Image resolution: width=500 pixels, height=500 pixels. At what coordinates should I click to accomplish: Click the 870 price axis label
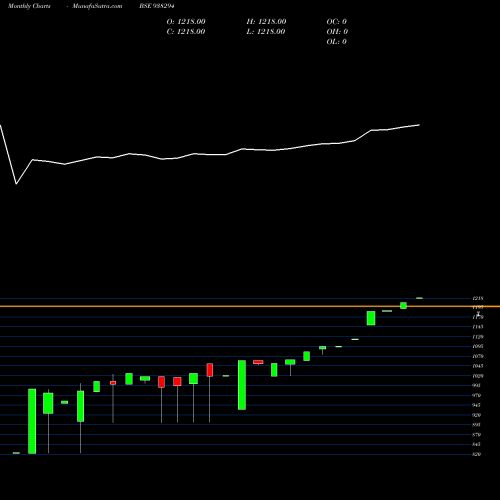coord(477,435)
